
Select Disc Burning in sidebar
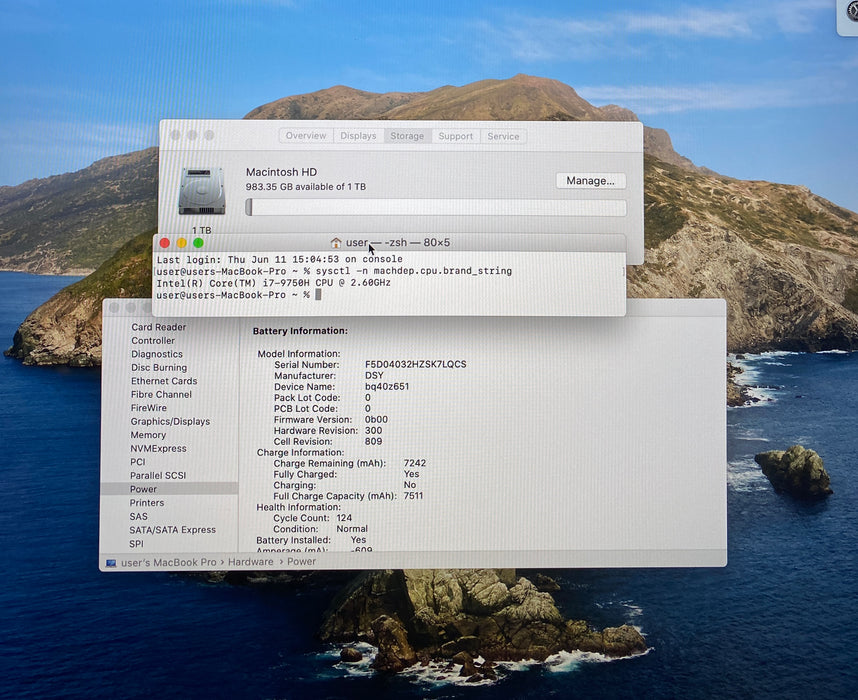[159, 367]
